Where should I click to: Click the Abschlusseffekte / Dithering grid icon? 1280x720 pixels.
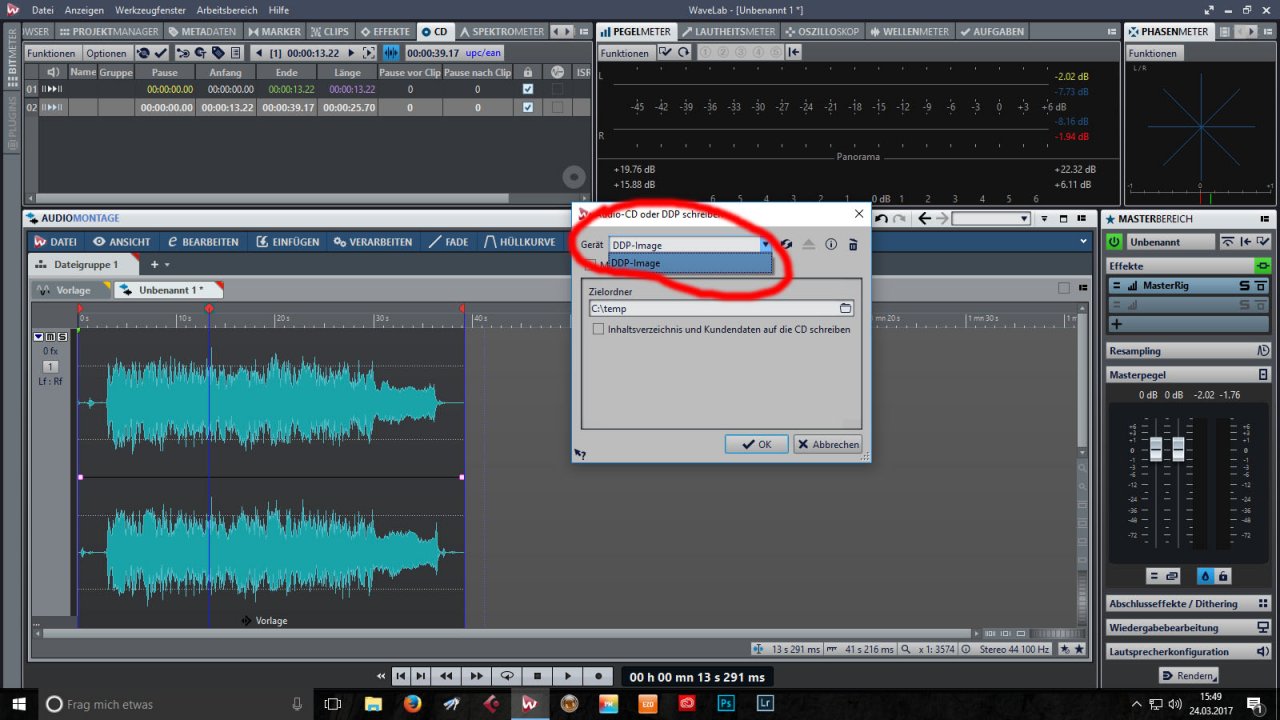tap(1263, 604)
